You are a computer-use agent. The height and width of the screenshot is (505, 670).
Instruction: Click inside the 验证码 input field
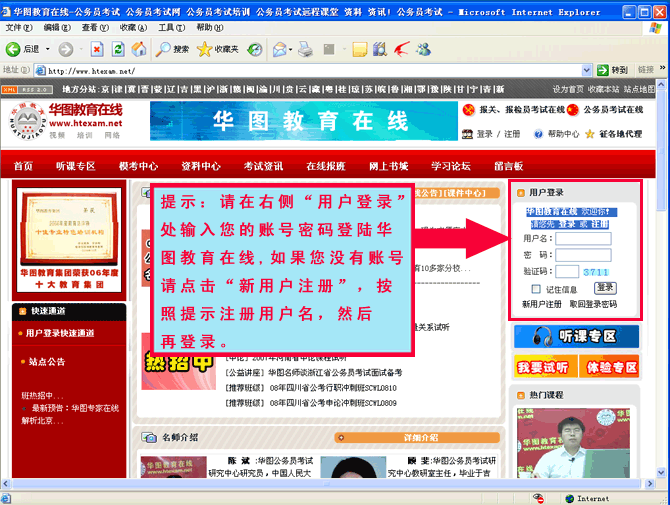567,271
